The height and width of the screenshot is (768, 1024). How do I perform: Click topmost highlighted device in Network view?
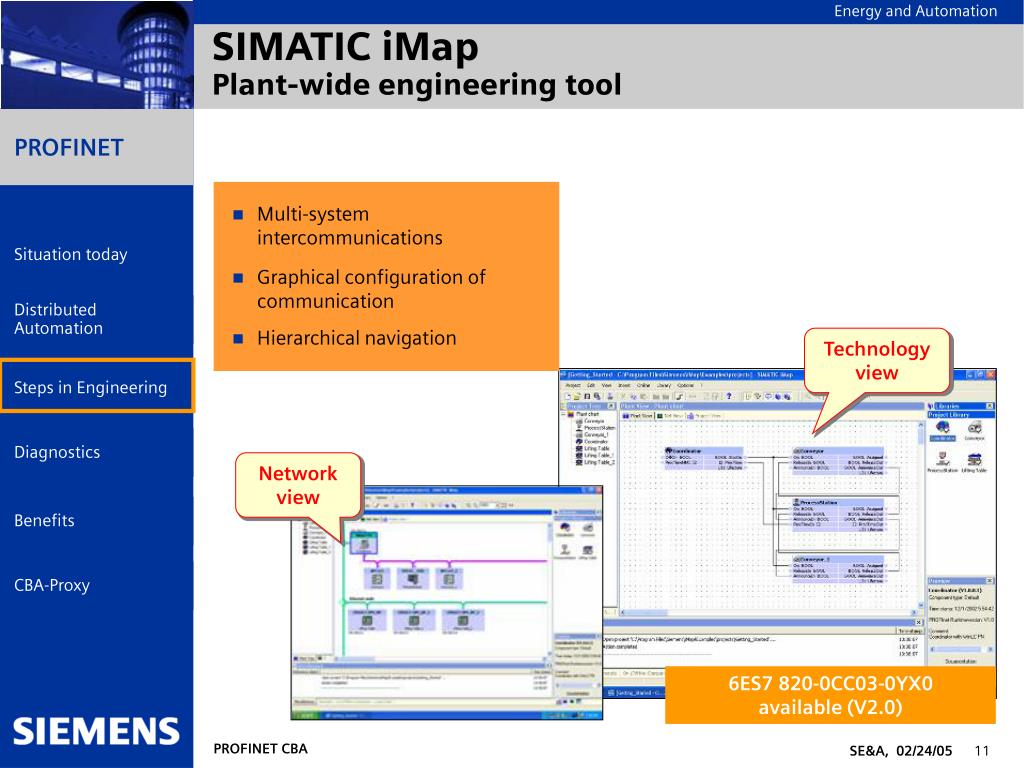tap(364, 542)
